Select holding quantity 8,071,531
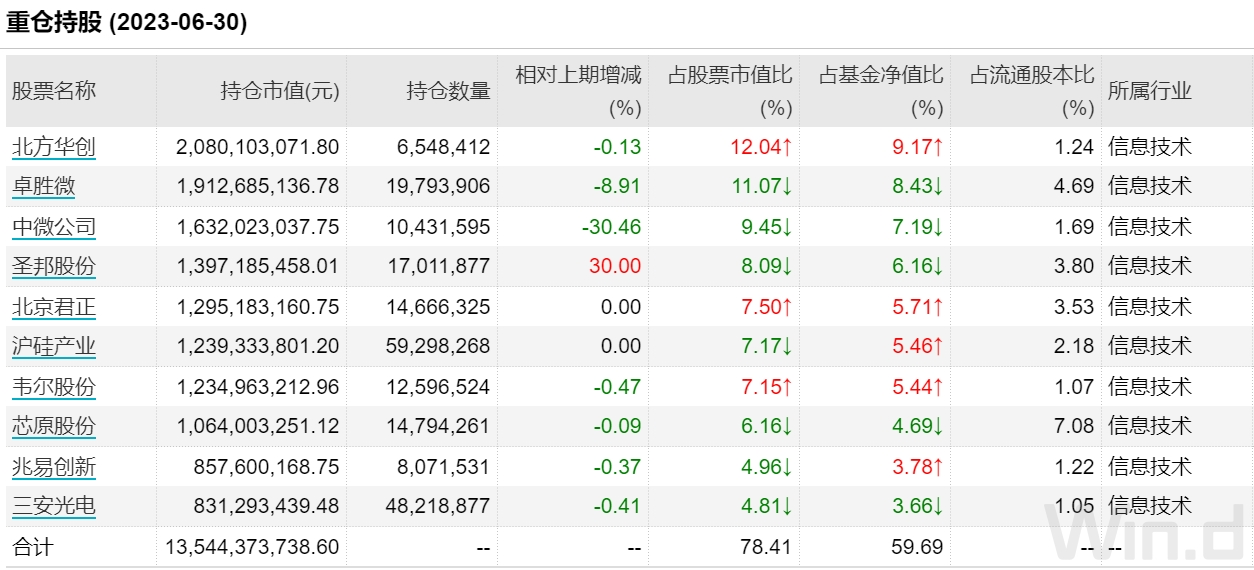The image size is (1254, 570). click(444, 467)
